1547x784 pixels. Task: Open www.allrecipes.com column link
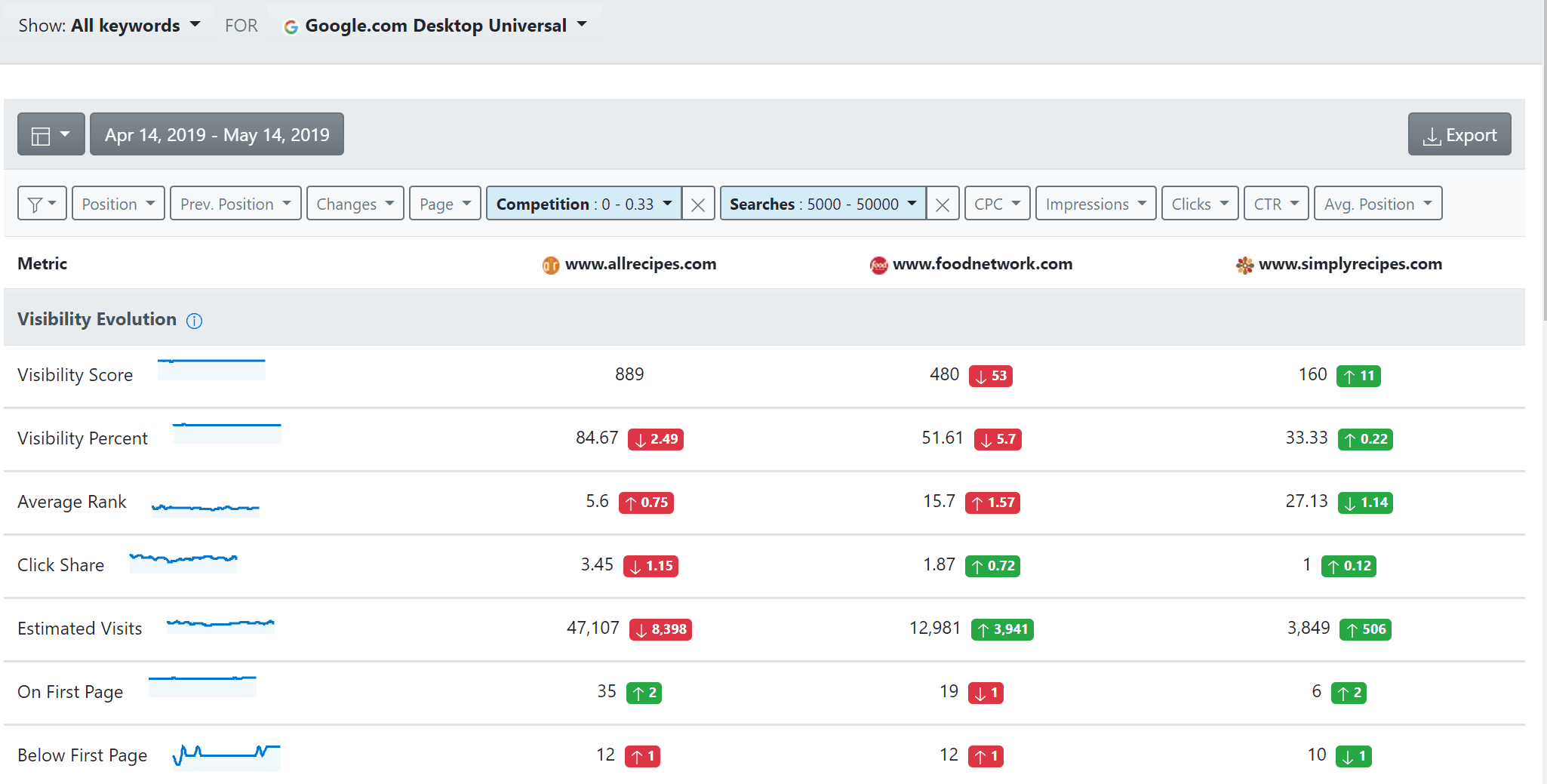[x=641, y=264]
